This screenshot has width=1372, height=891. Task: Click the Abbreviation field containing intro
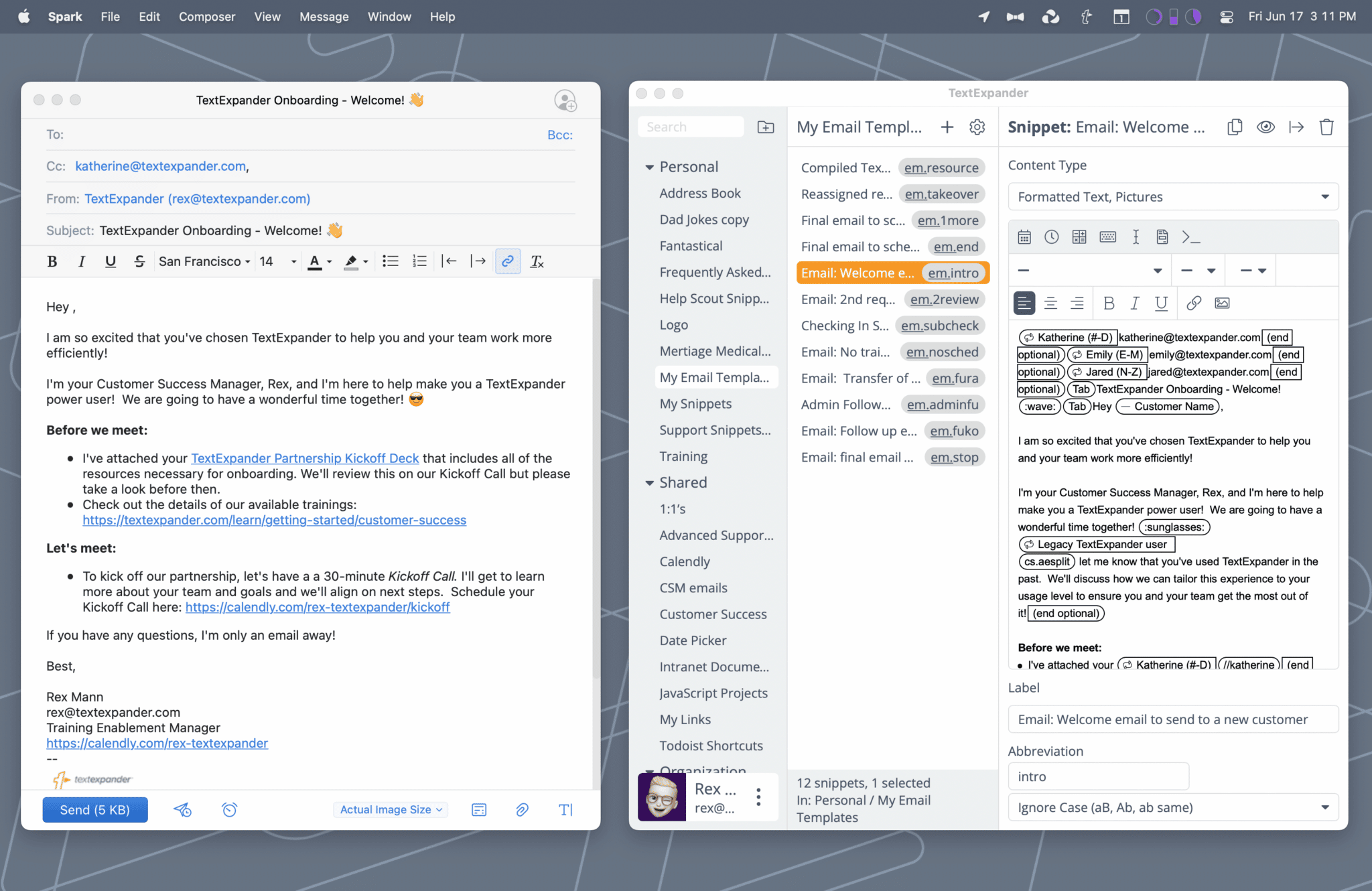coord(1098,776)
